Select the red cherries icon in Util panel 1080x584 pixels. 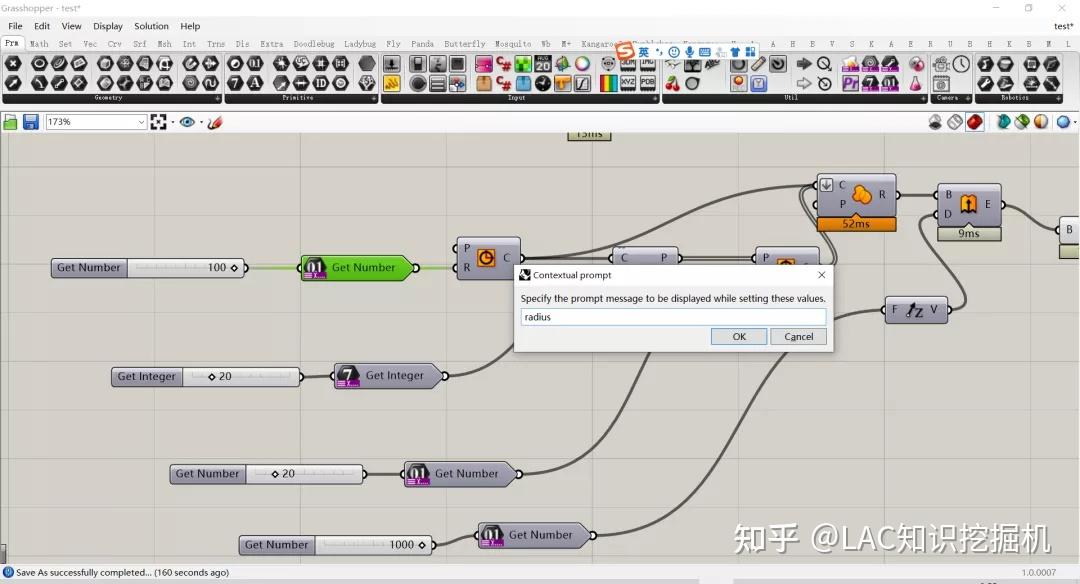672,83
